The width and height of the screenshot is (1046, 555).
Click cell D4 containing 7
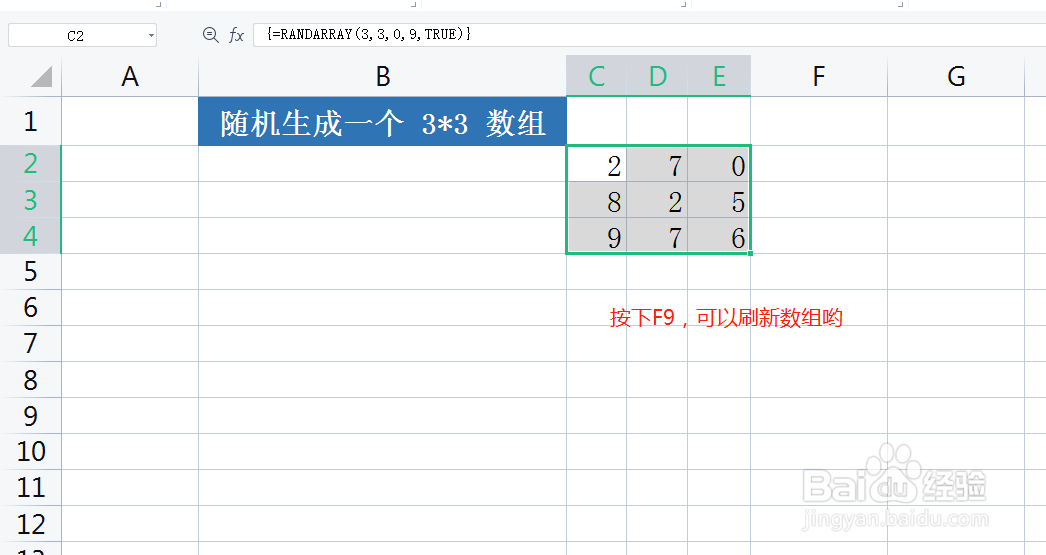pos(657,236)
